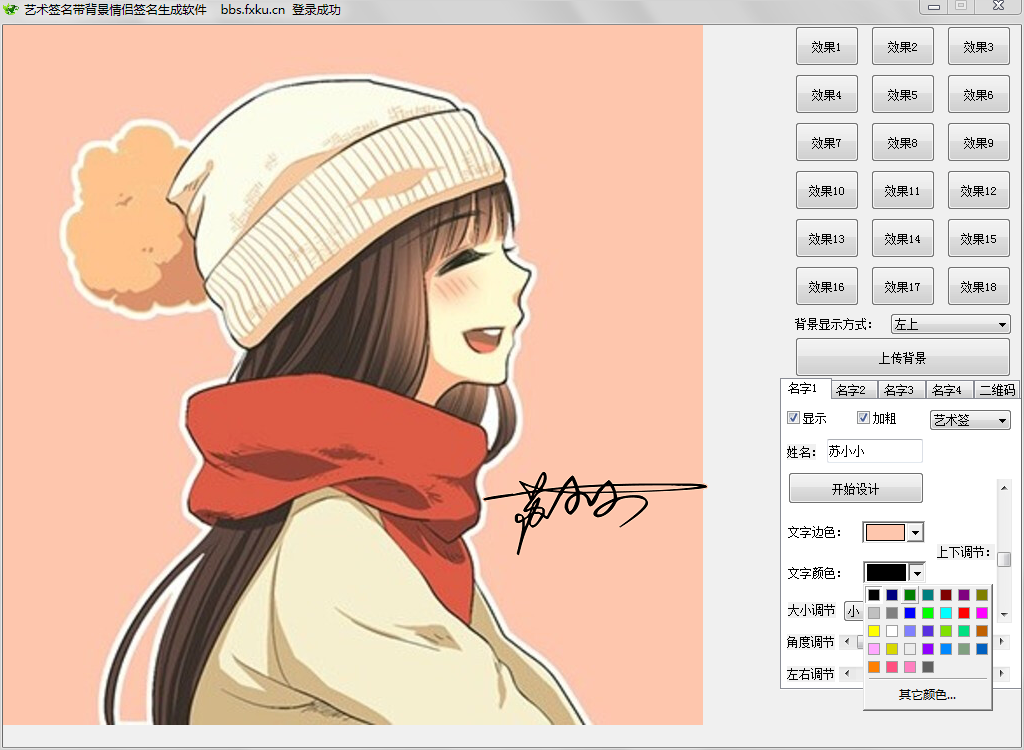
Task: Click left arrow of 角度调节 slider
Action: [x=848, y=642]
